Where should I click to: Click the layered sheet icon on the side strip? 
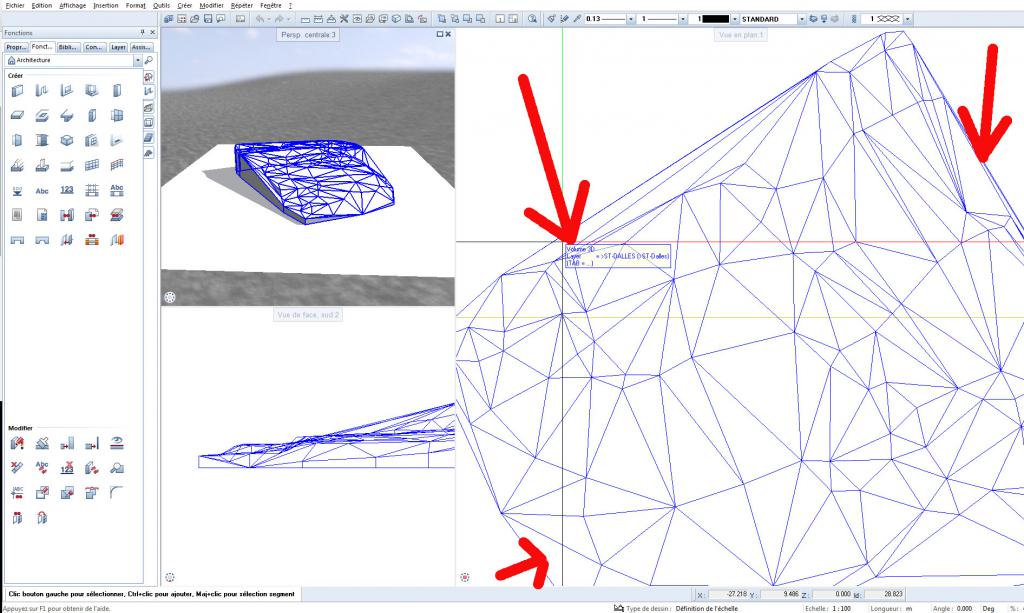(x=149, y=137)
